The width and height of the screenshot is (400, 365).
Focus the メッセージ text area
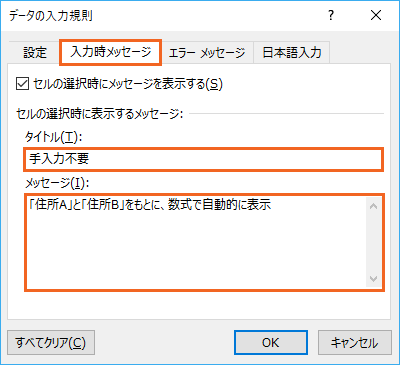pyautogui.click(x=197, y=242)
